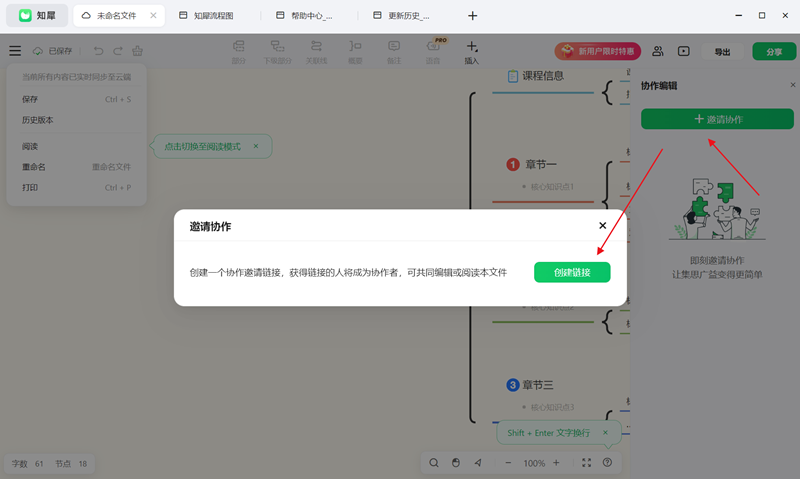Screen dimensions: 800x479
Task: Insert a summary (概要) bracket
Action: coord(355,52)
